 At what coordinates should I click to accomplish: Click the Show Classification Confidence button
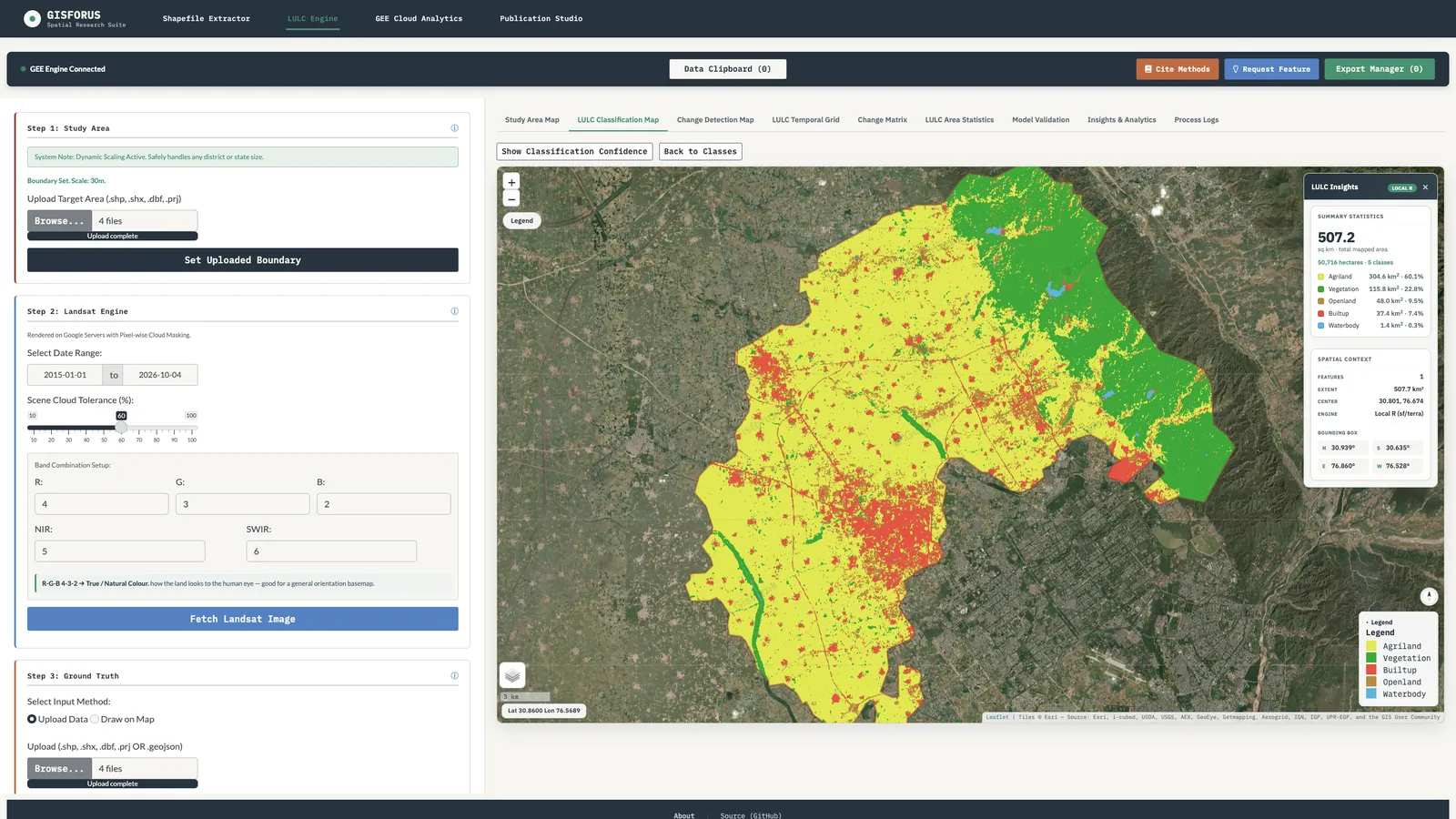pyautogui.click(x=574, y=152)
